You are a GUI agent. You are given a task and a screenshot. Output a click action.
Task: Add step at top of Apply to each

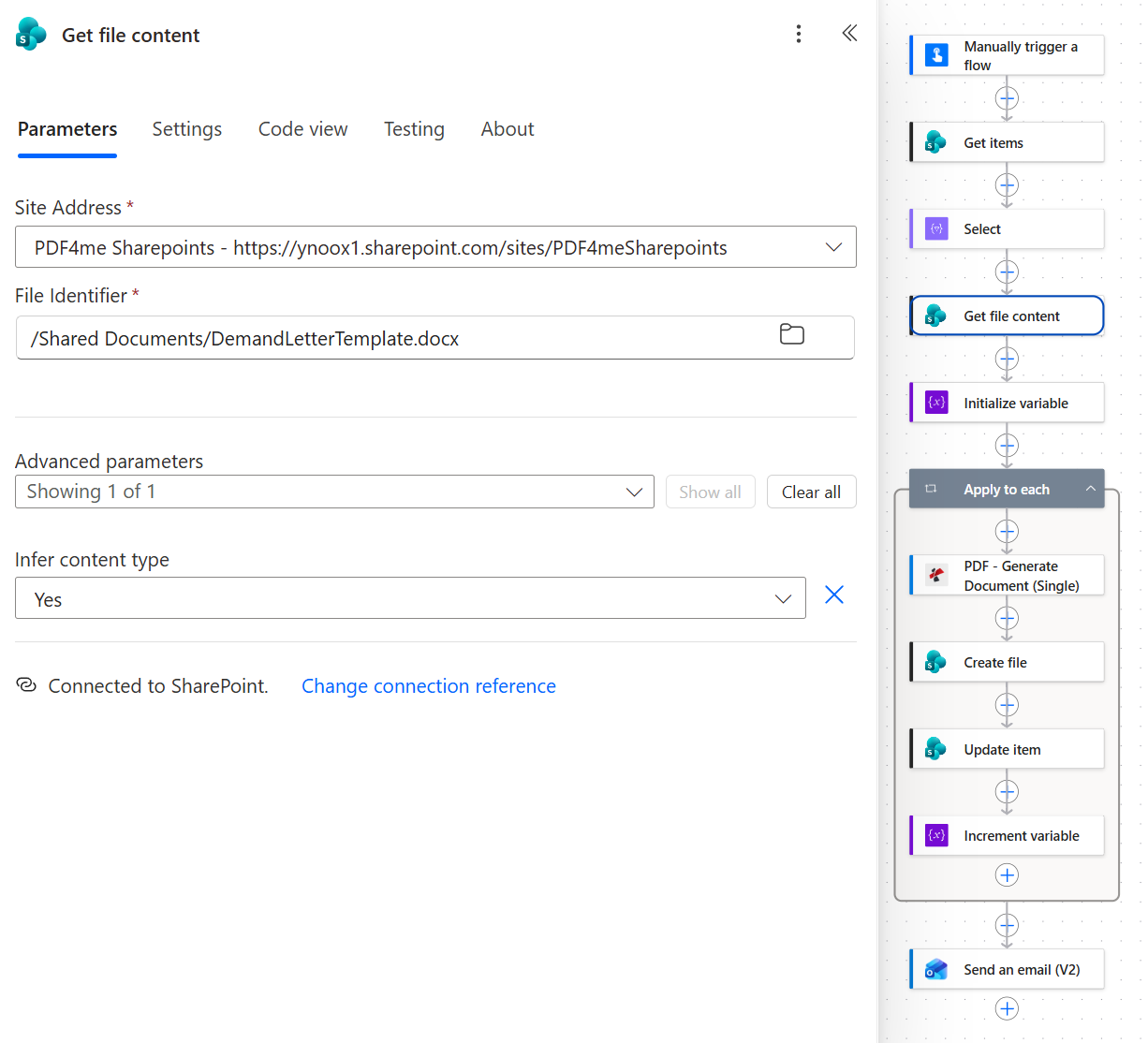(x=1007, y=532)
